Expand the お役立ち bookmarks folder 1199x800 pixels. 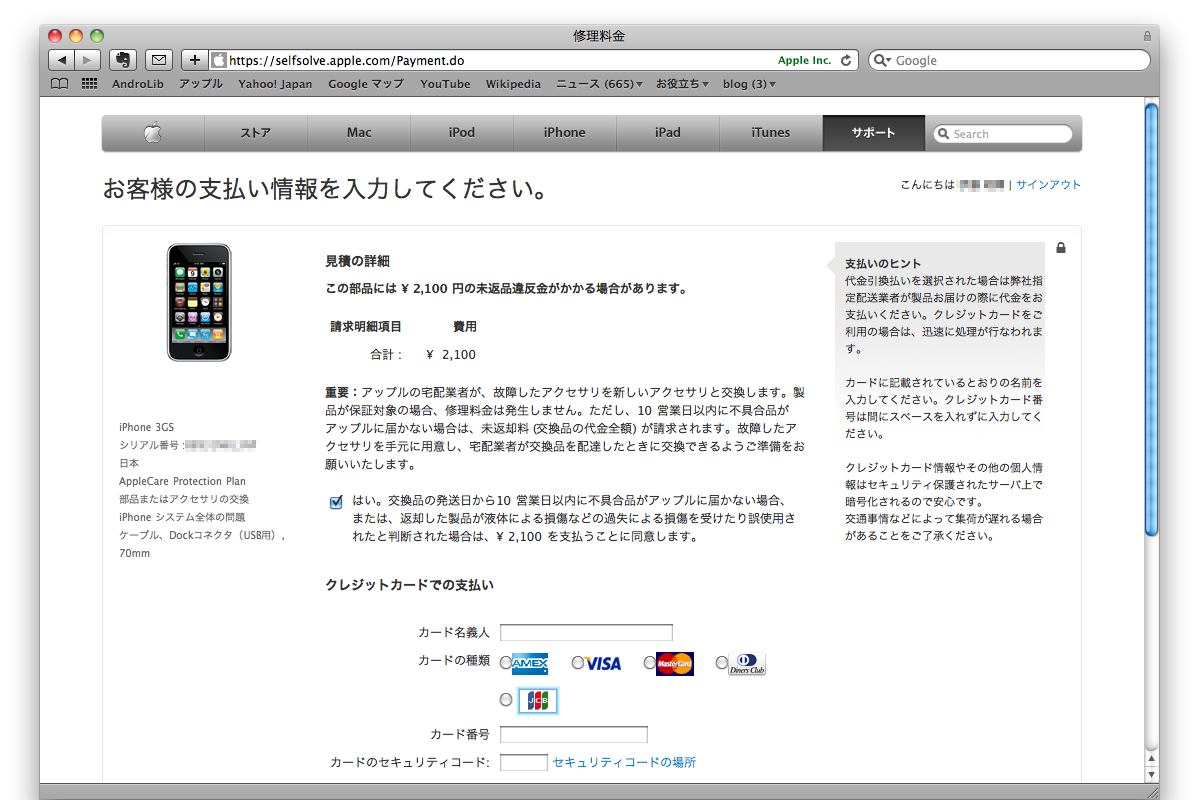coord(682,84)
